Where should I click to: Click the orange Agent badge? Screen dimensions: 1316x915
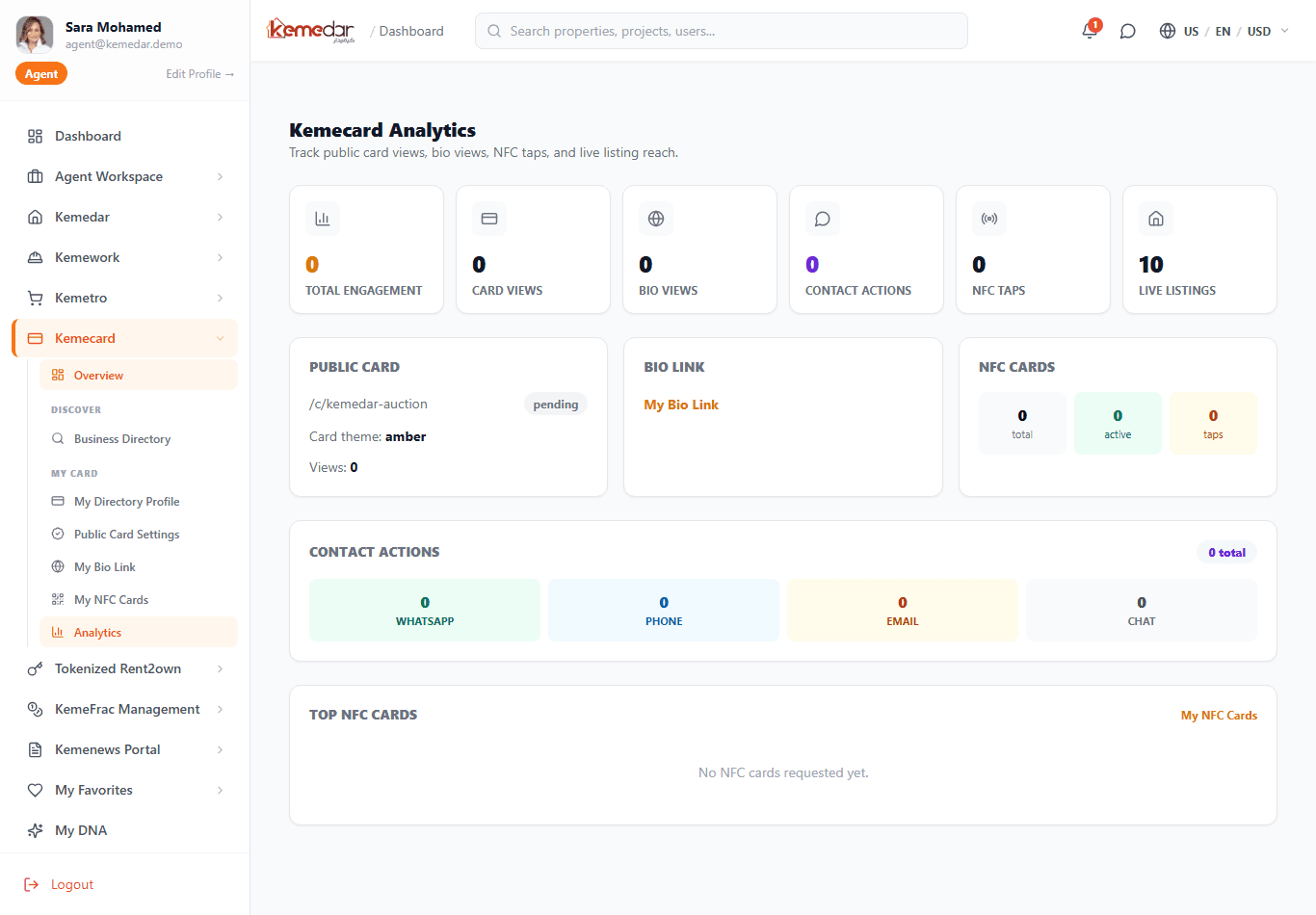point(41,74)
